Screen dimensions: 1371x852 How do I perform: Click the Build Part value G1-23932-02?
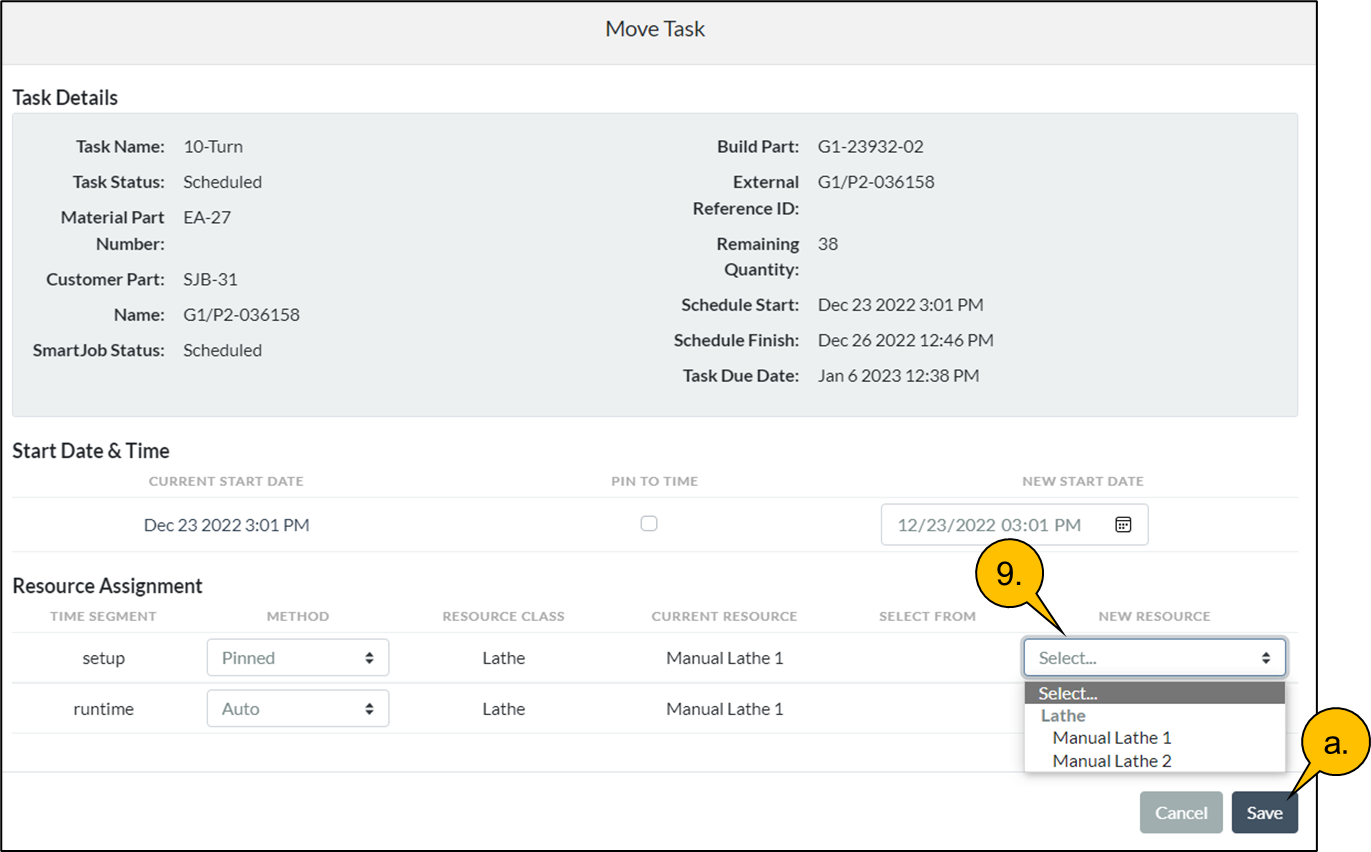(x=871, y=147)
